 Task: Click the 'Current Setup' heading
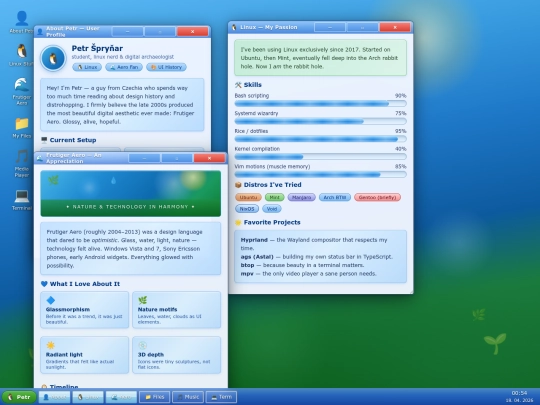(x=73, y=140)
